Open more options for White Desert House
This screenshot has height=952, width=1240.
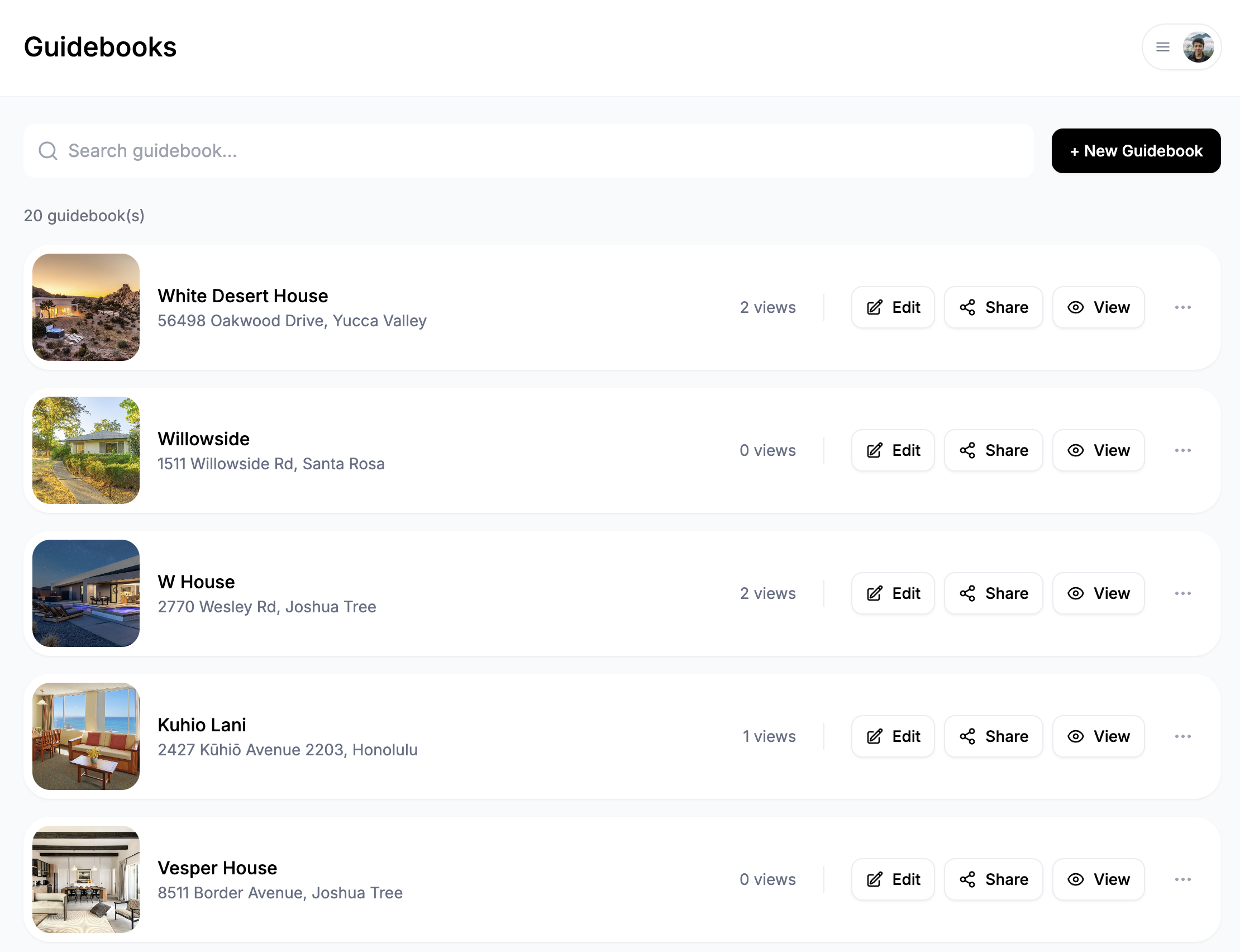click(1182, 307)
